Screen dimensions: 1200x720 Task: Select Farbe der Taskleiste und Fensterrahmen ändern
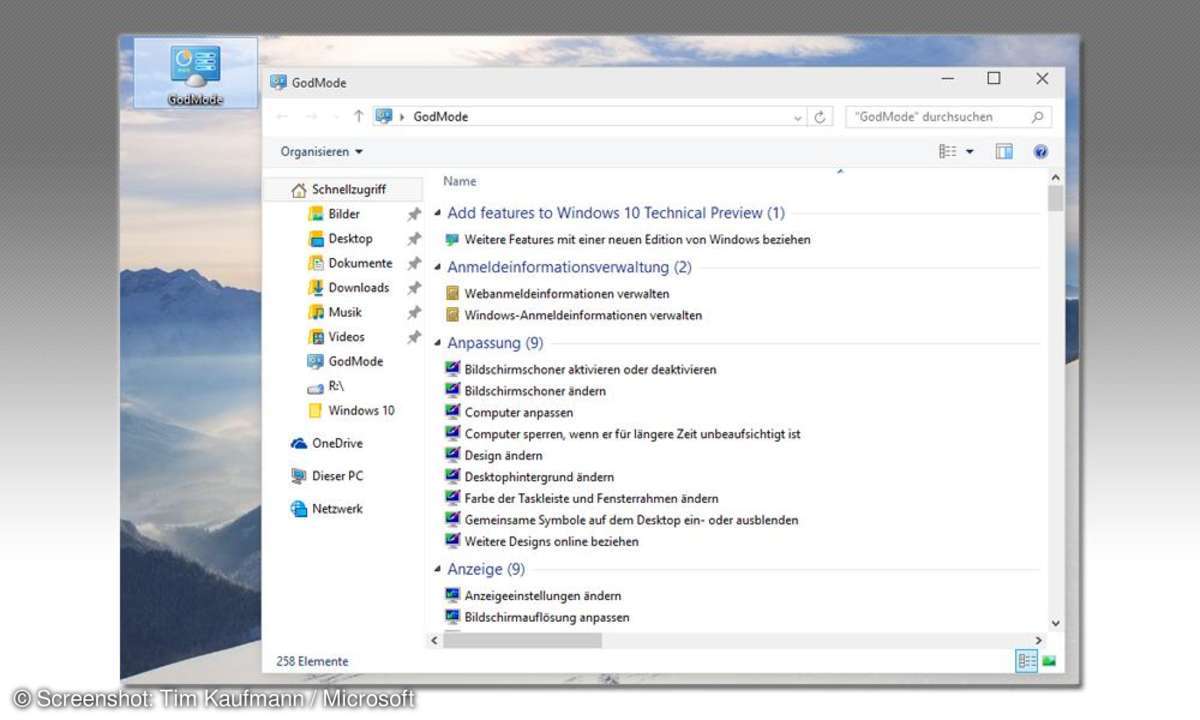point(591,498)
